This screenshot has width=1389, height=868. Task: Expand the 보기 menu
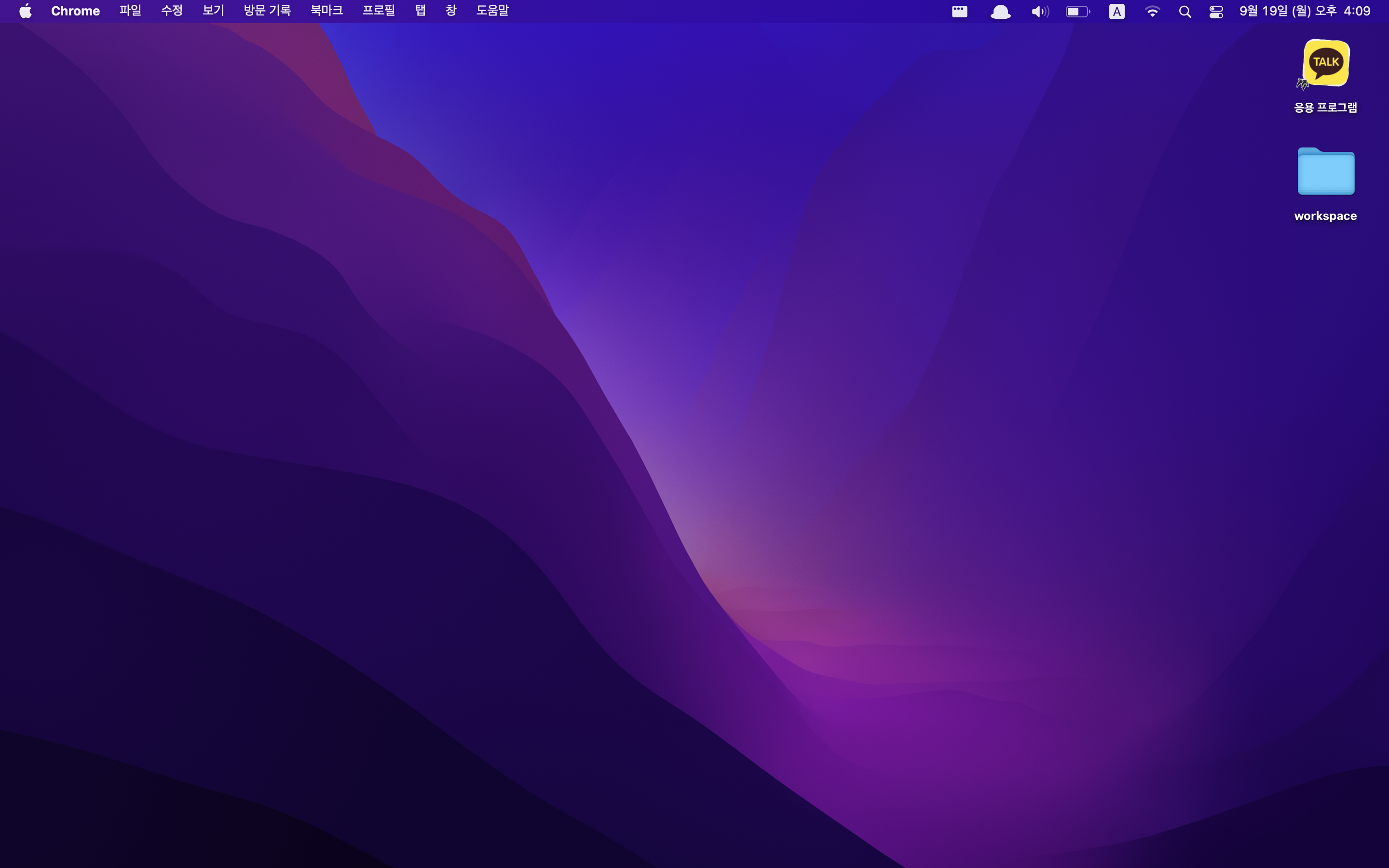click(213, 11)
